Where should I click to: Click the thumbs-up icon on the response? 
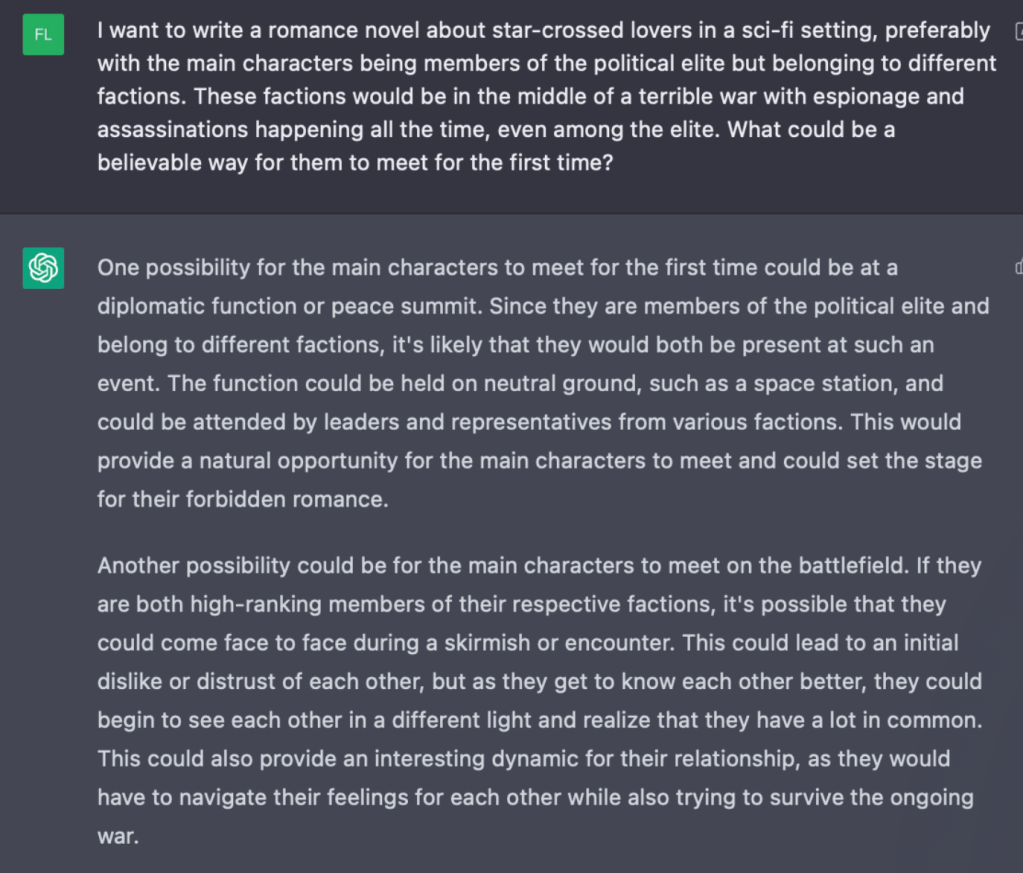tap(1018, 266)
